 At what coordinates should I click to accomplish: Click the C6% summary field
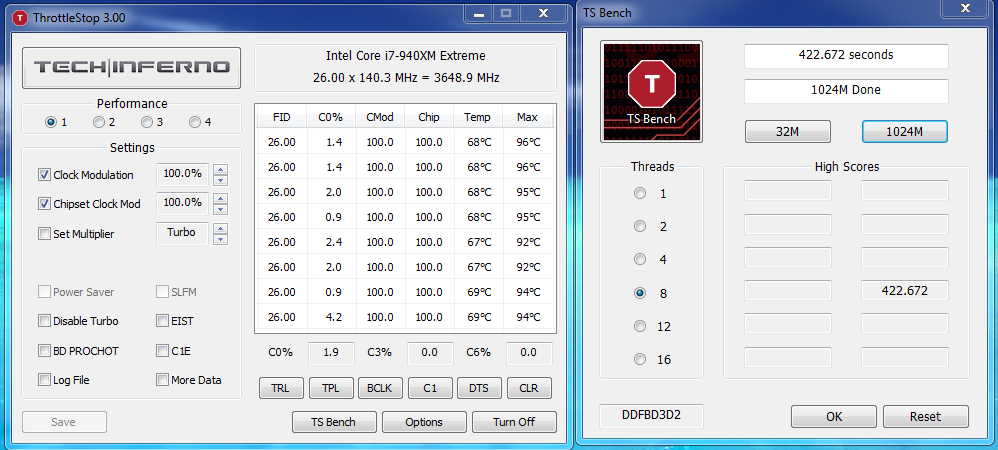(x=530, y=353)
